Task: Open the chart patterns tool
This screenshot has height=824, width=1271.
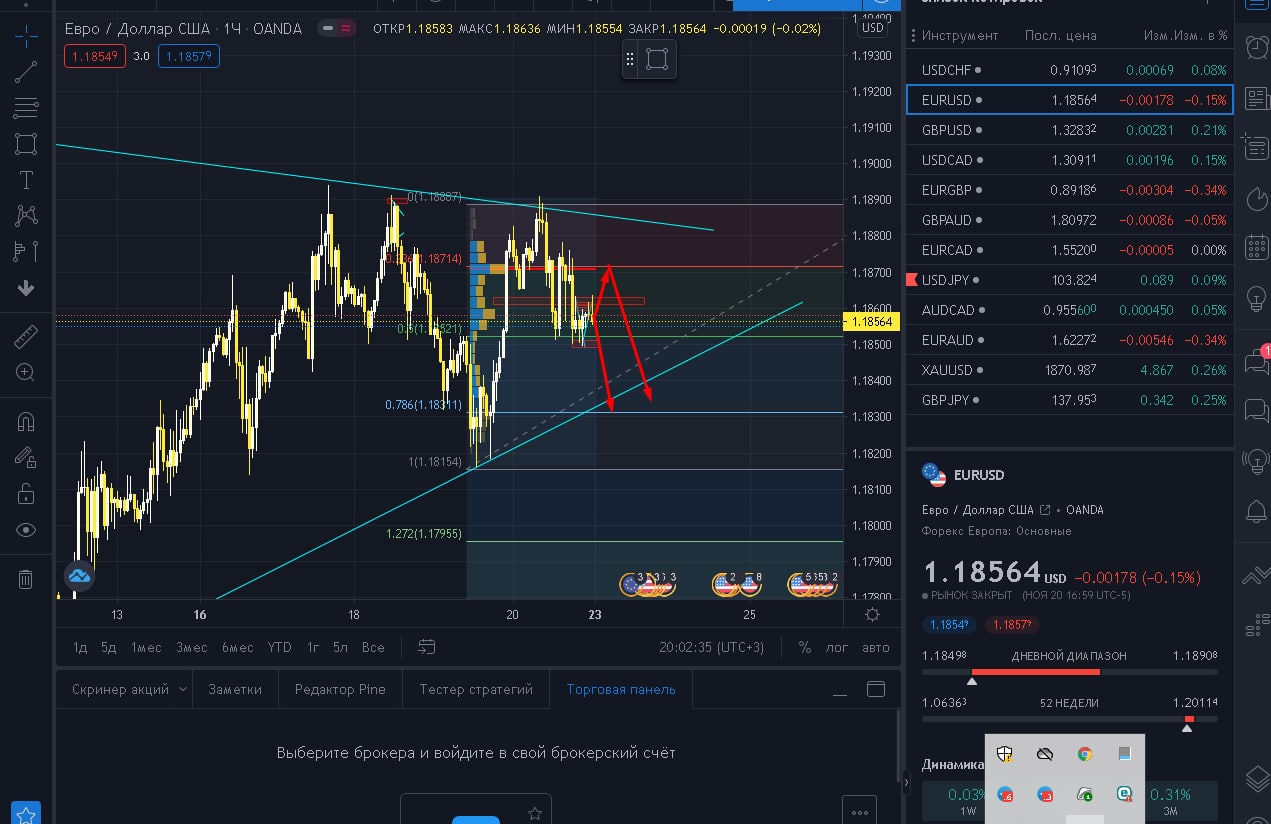Action: pos(26,215)
